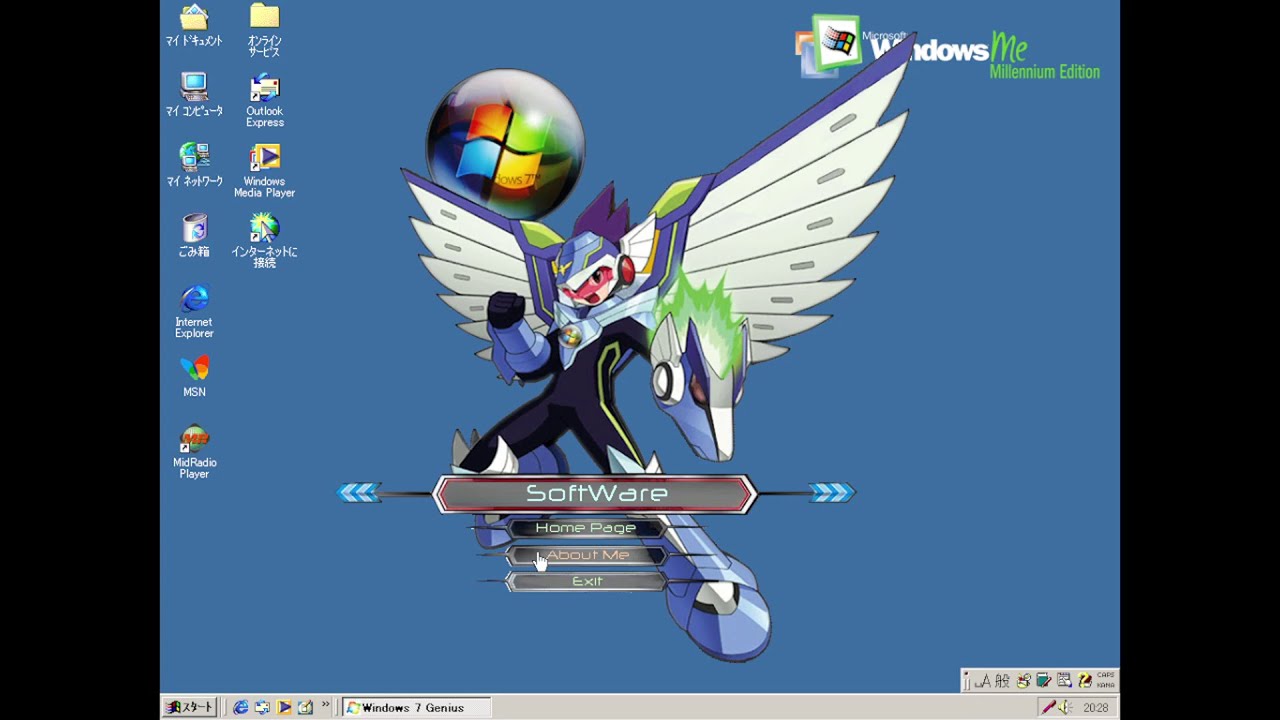The width and height of the screenshot is (1280, 720).
Task: Click the SoftWare banner button
Action: coord(596,494)
